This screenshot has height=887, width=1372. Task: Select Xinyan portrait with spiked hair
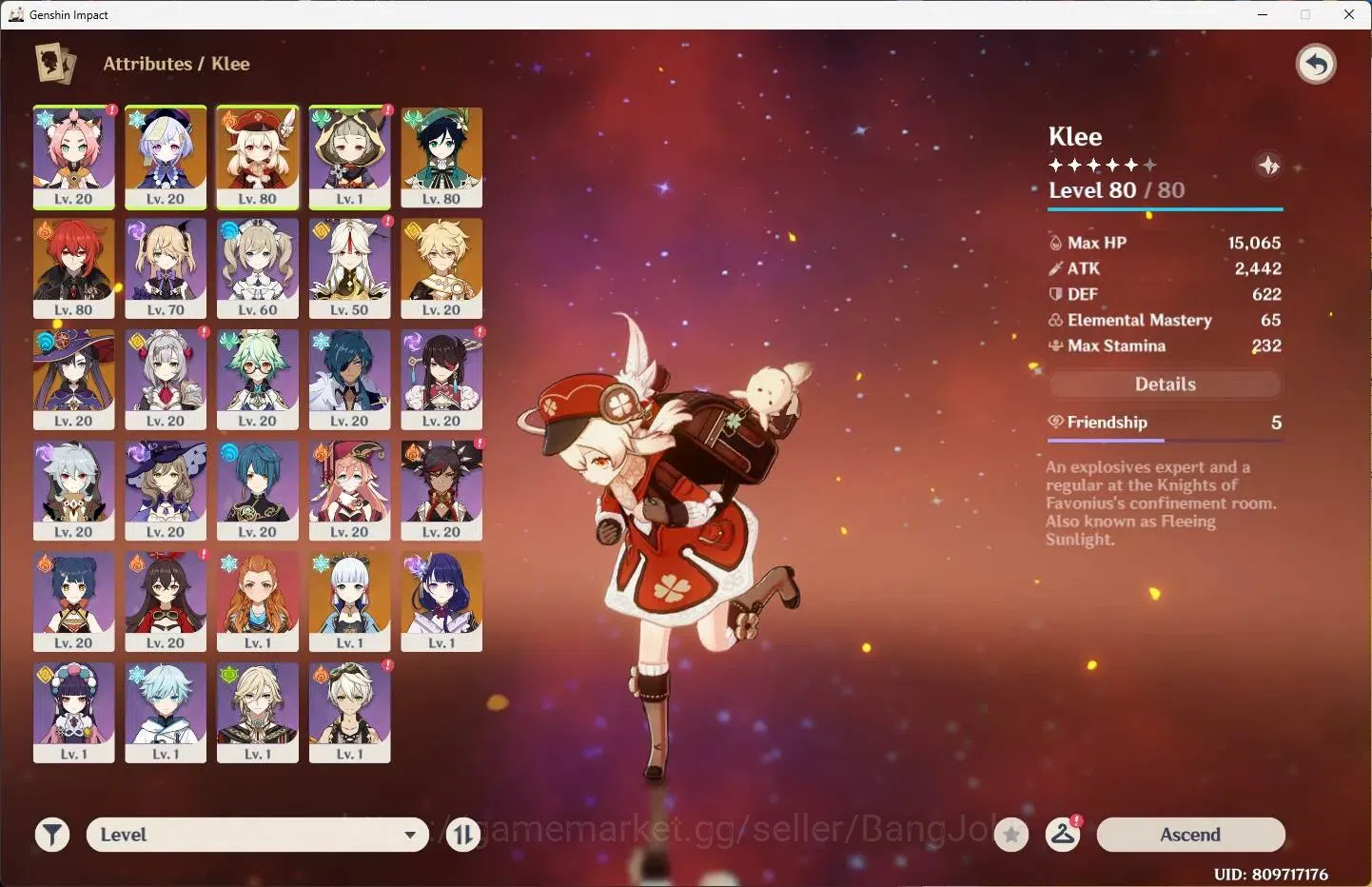441,491
